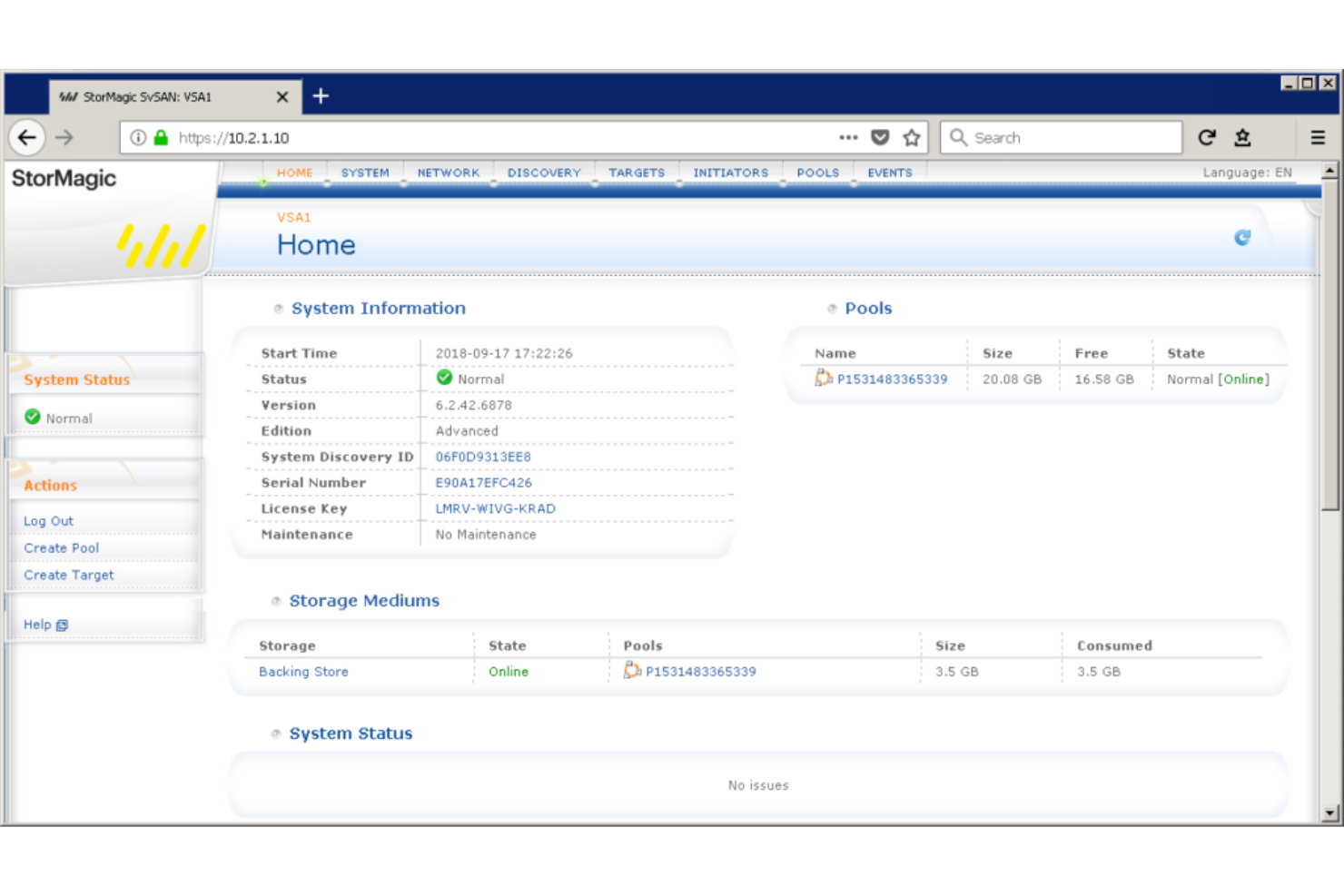
Task: Click the page refresh icon on the Home header
Action: (x=1242, y=238)
